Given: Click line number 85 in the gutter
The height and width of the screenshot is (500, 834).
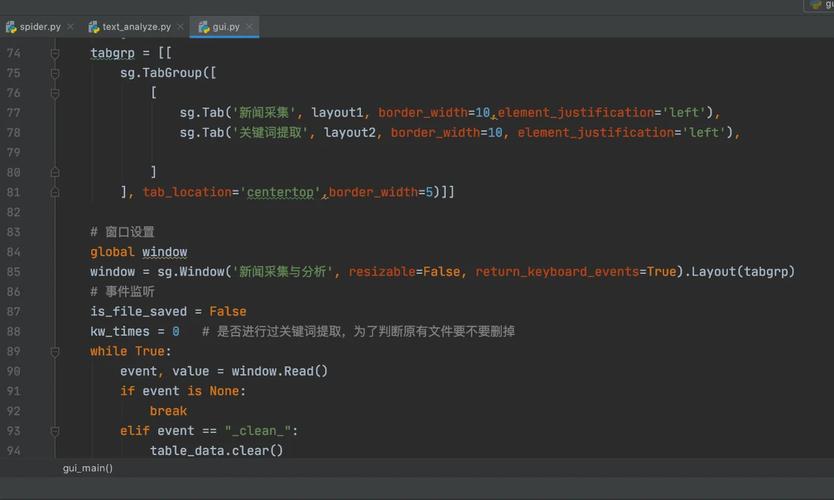Looking at the screenshot, I should click(14, 272).
